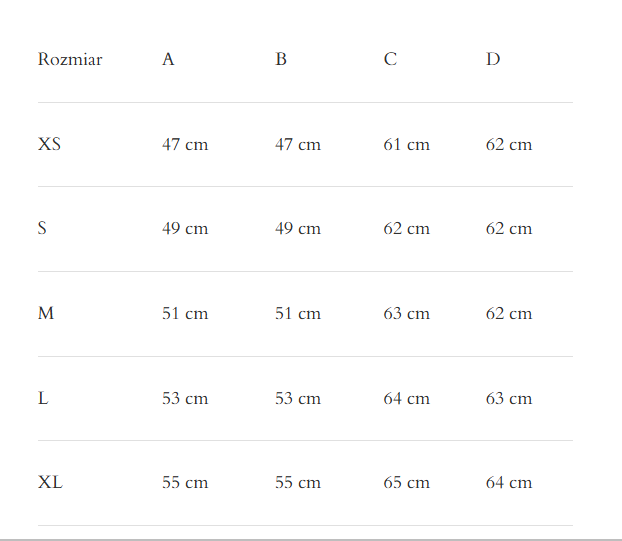
Task: Click the Rozmiar column header
Action: [x=70, y=59]
